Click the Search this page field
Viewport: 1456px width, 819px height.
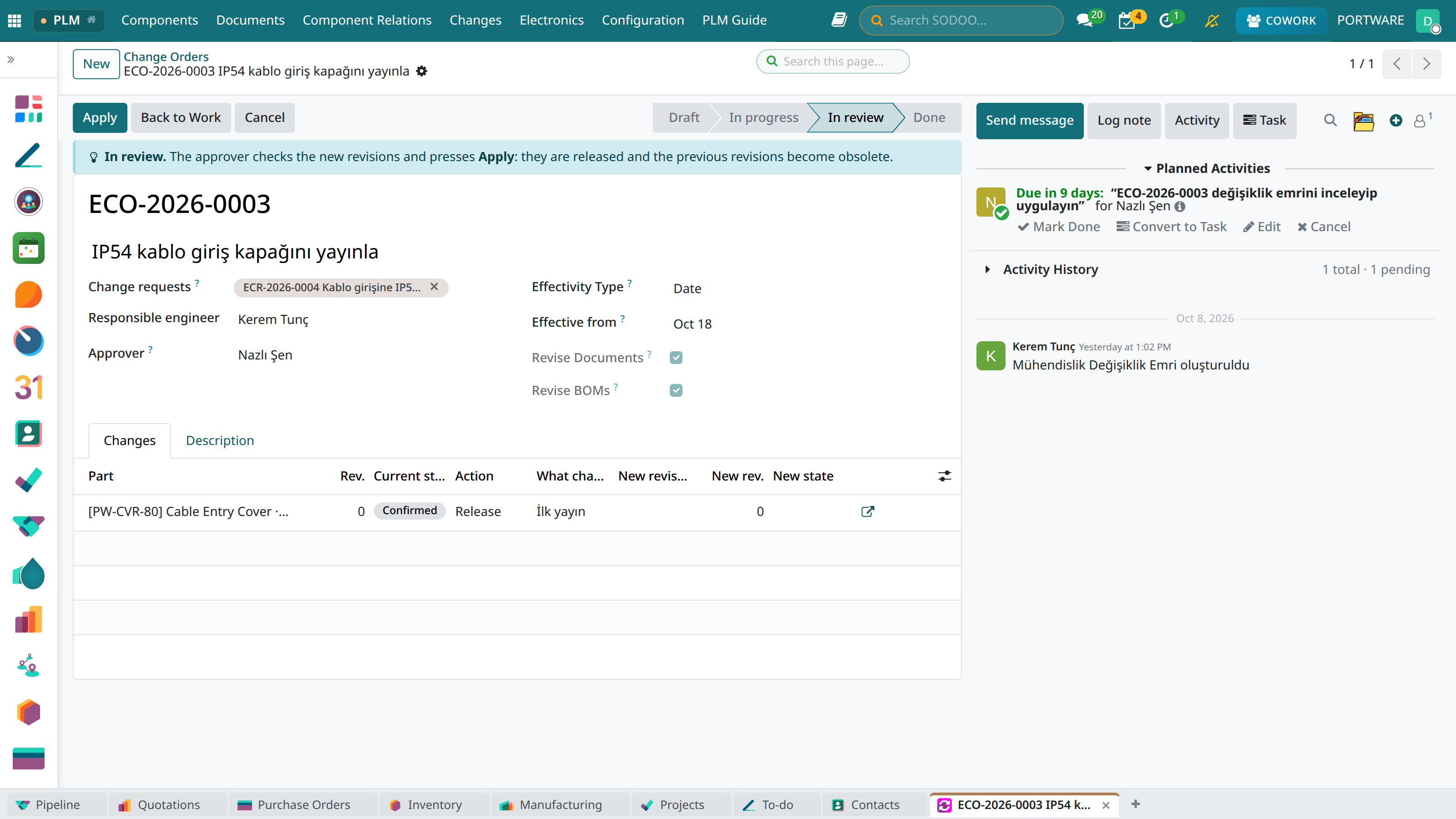pyautogui.click(x=833, y=61)
